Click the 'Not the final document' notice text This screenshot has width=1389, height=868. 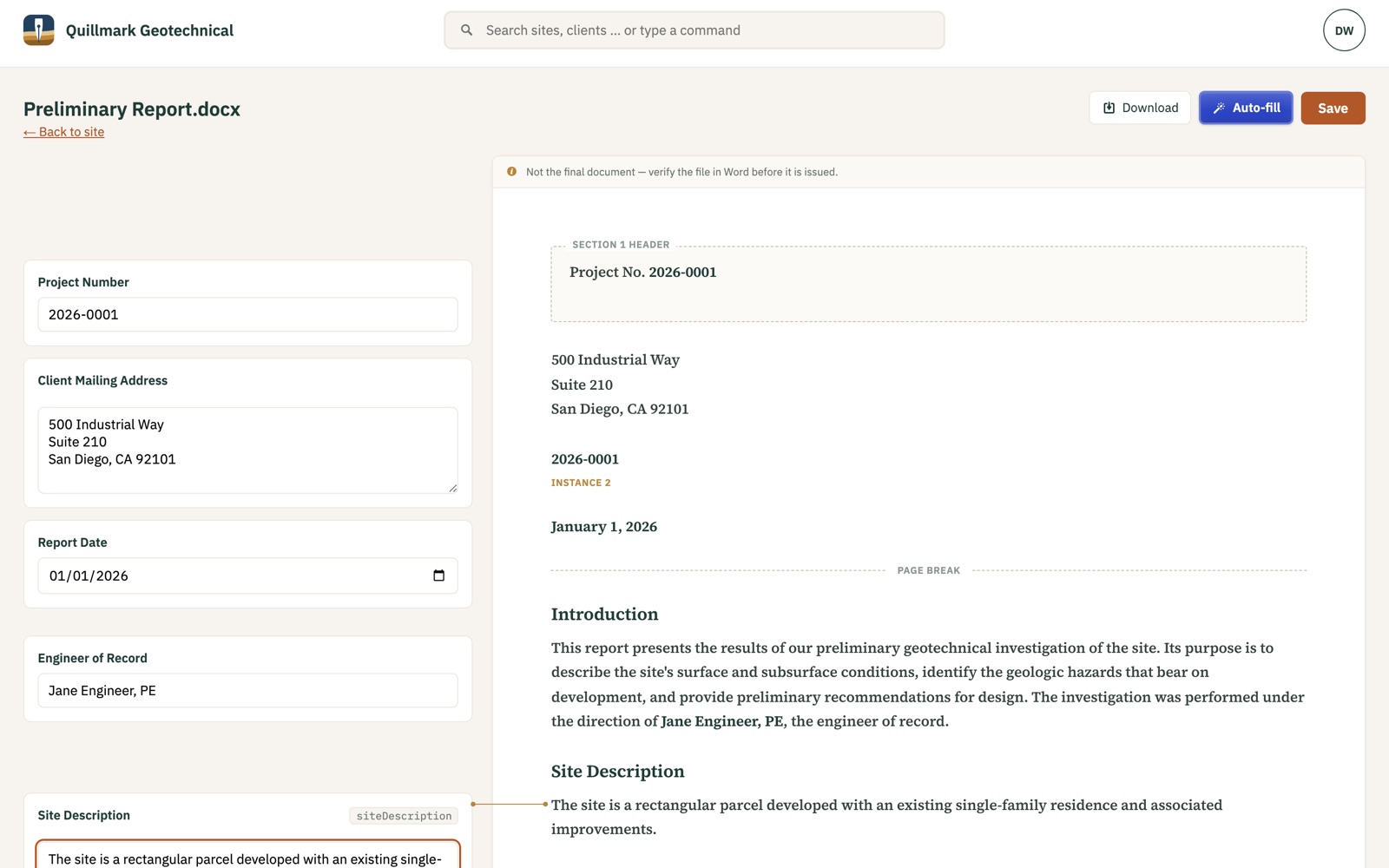pos(681,172)
